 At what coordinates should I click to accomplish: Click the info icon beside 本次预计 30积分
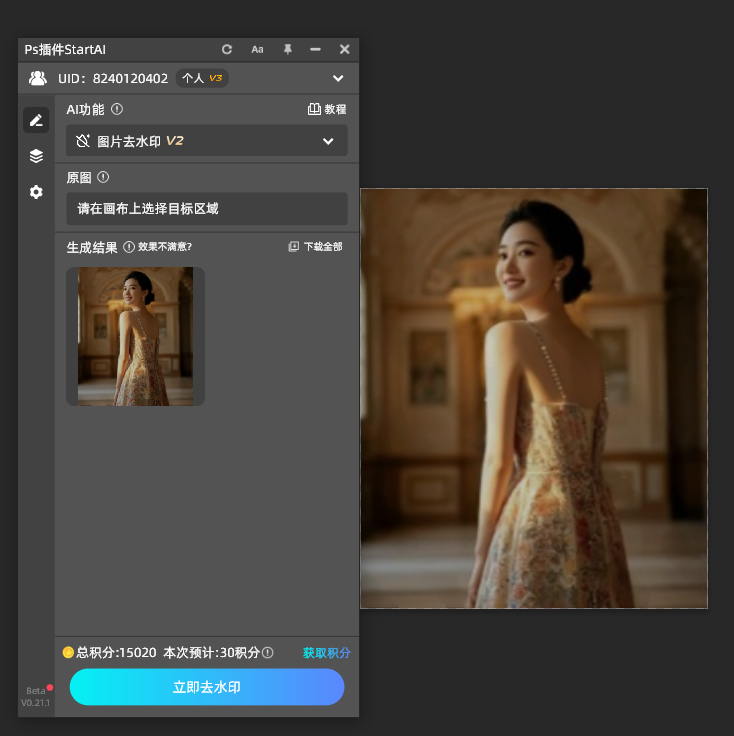pos(267,652)
